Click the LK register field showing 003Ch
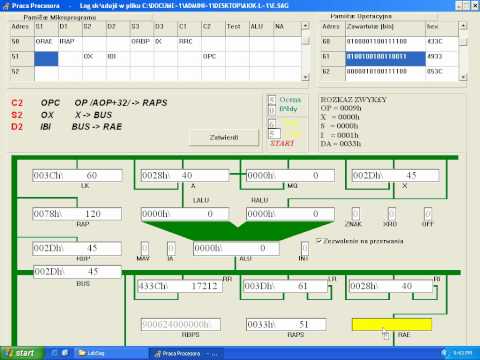Image resolution: width=480 pixels, height=360 pixels. (x=77, y=175)
